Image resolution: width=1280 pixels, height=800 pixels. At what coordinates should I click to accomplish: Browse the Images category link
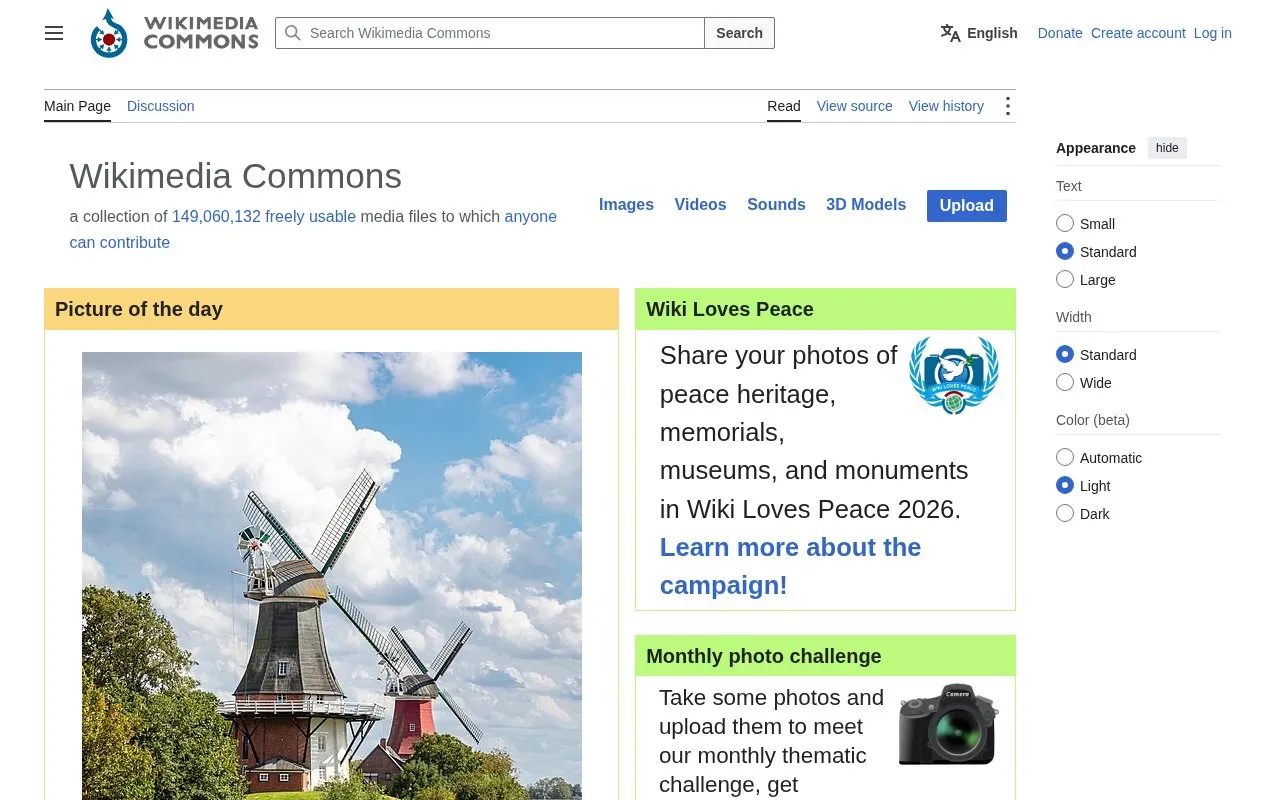tap(626, 205)
